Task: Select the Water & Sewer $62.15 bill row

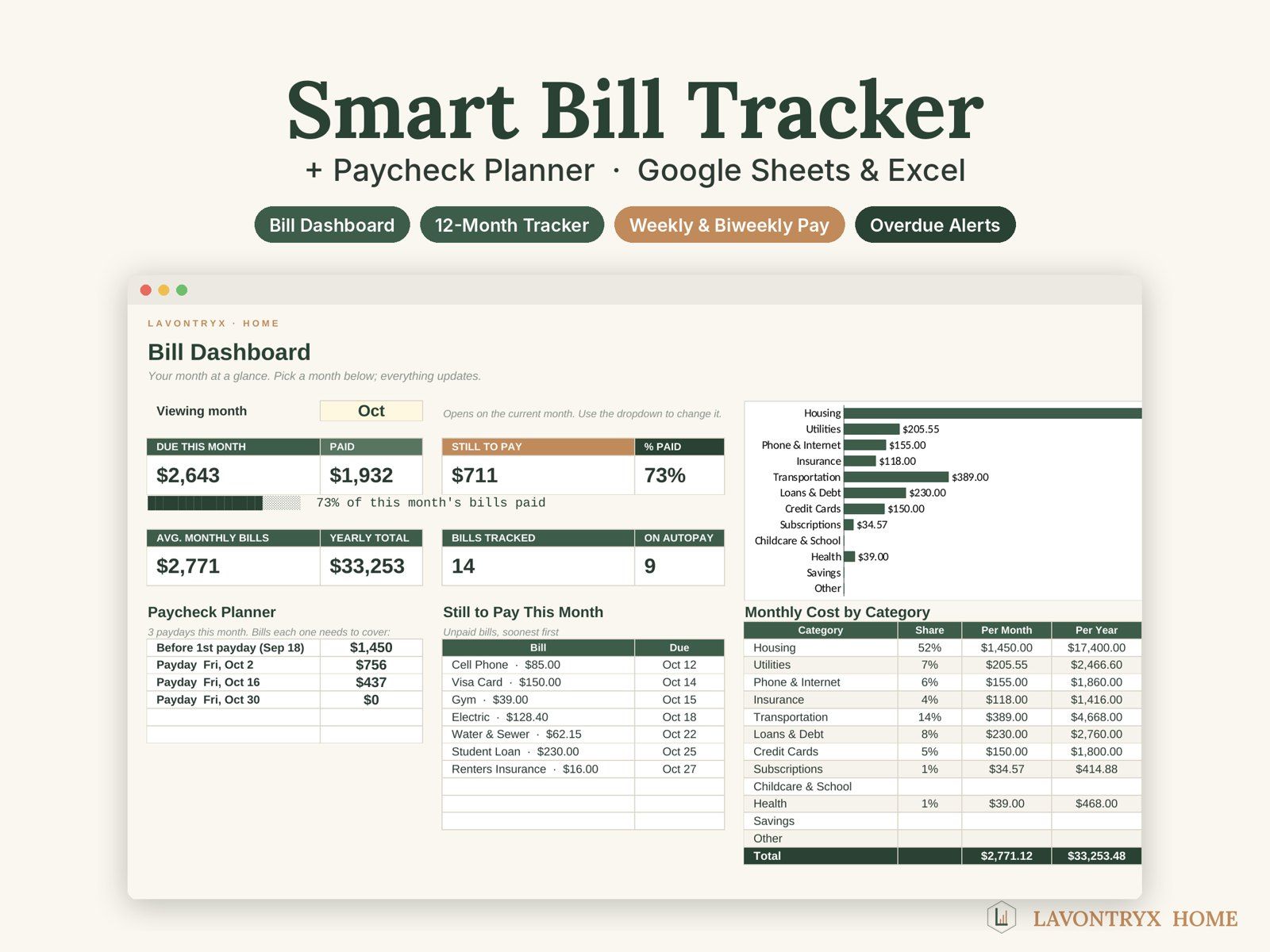Action: (x=583, y=735)
